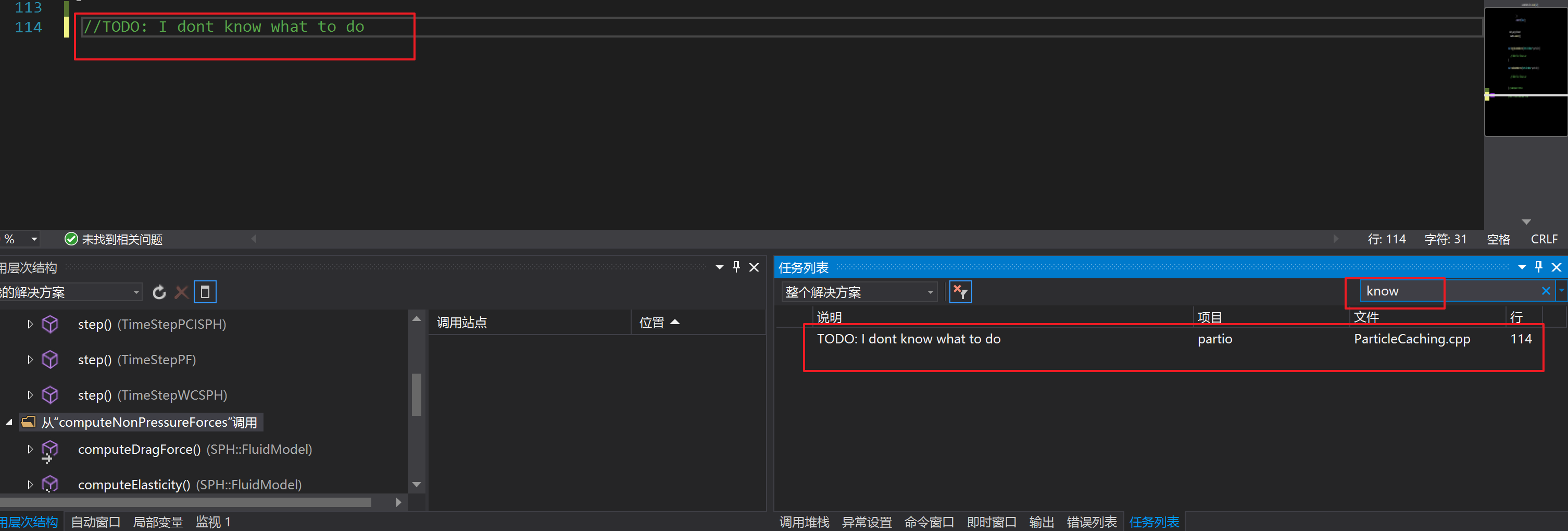Switch to 监视 1 tab
This screenshot has height=531, width=1568.
pos(213,522)
